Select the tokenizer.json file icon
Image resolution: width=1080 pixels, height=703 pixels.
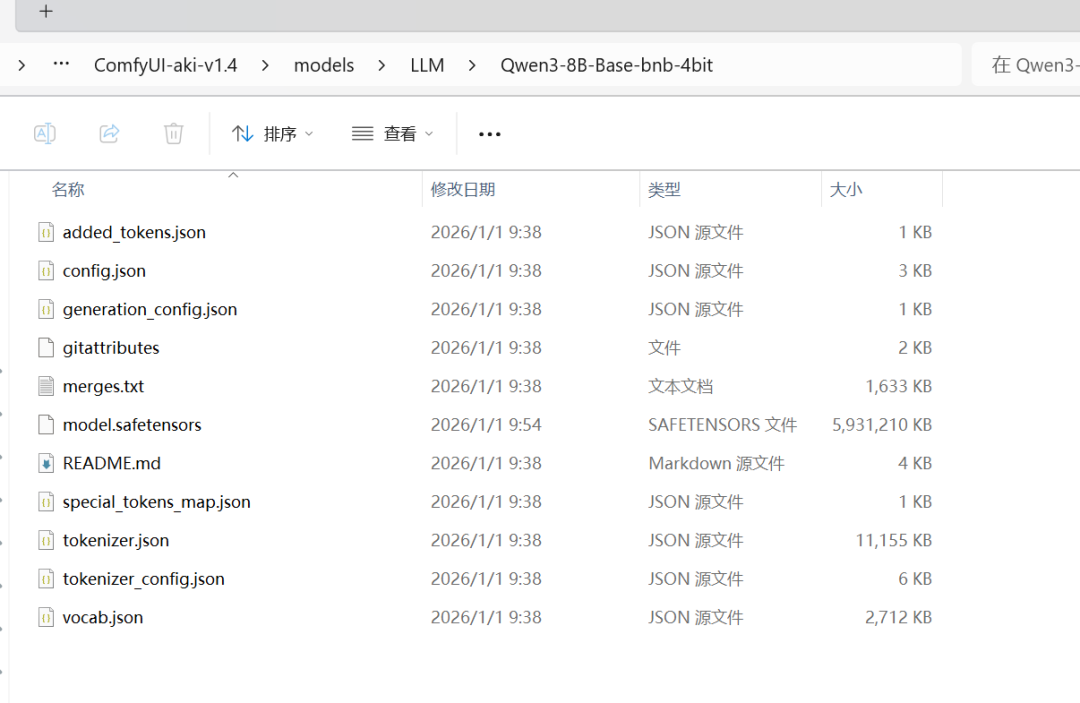pyautogui.click(x=46, y=541)
